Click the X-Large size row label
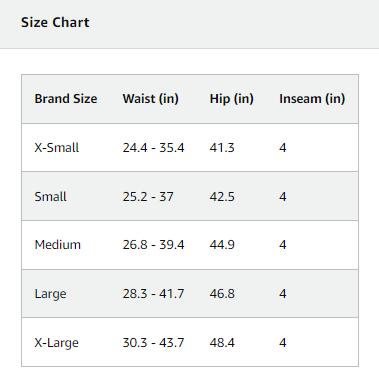The height and width of the screenshot is (390, 379). (x=56, y=343)
